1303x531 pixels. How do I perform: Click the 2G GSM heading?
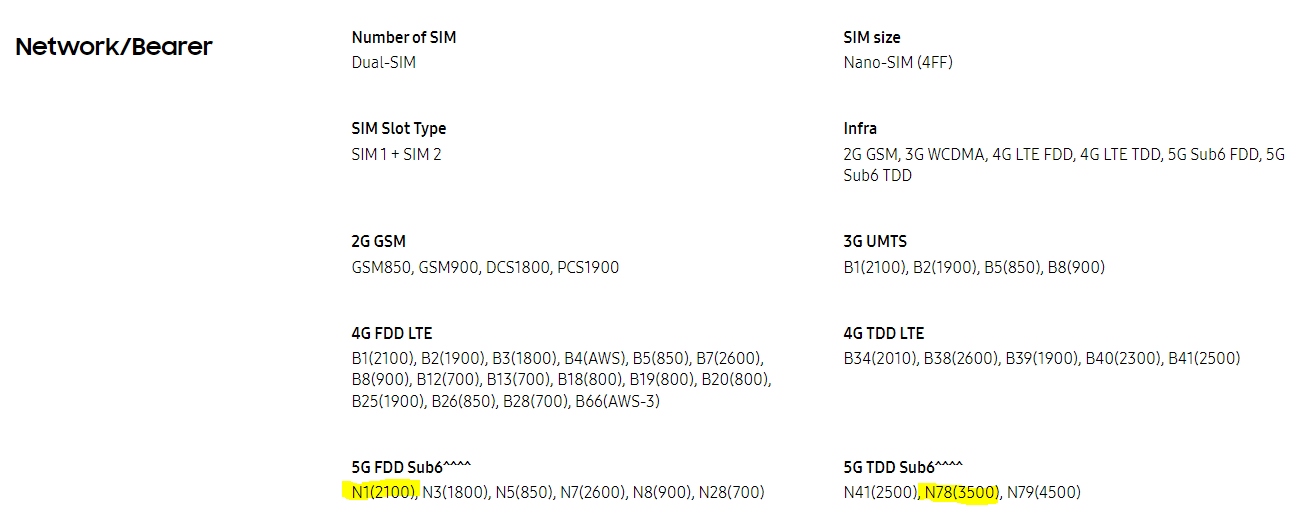pos(379,242)
